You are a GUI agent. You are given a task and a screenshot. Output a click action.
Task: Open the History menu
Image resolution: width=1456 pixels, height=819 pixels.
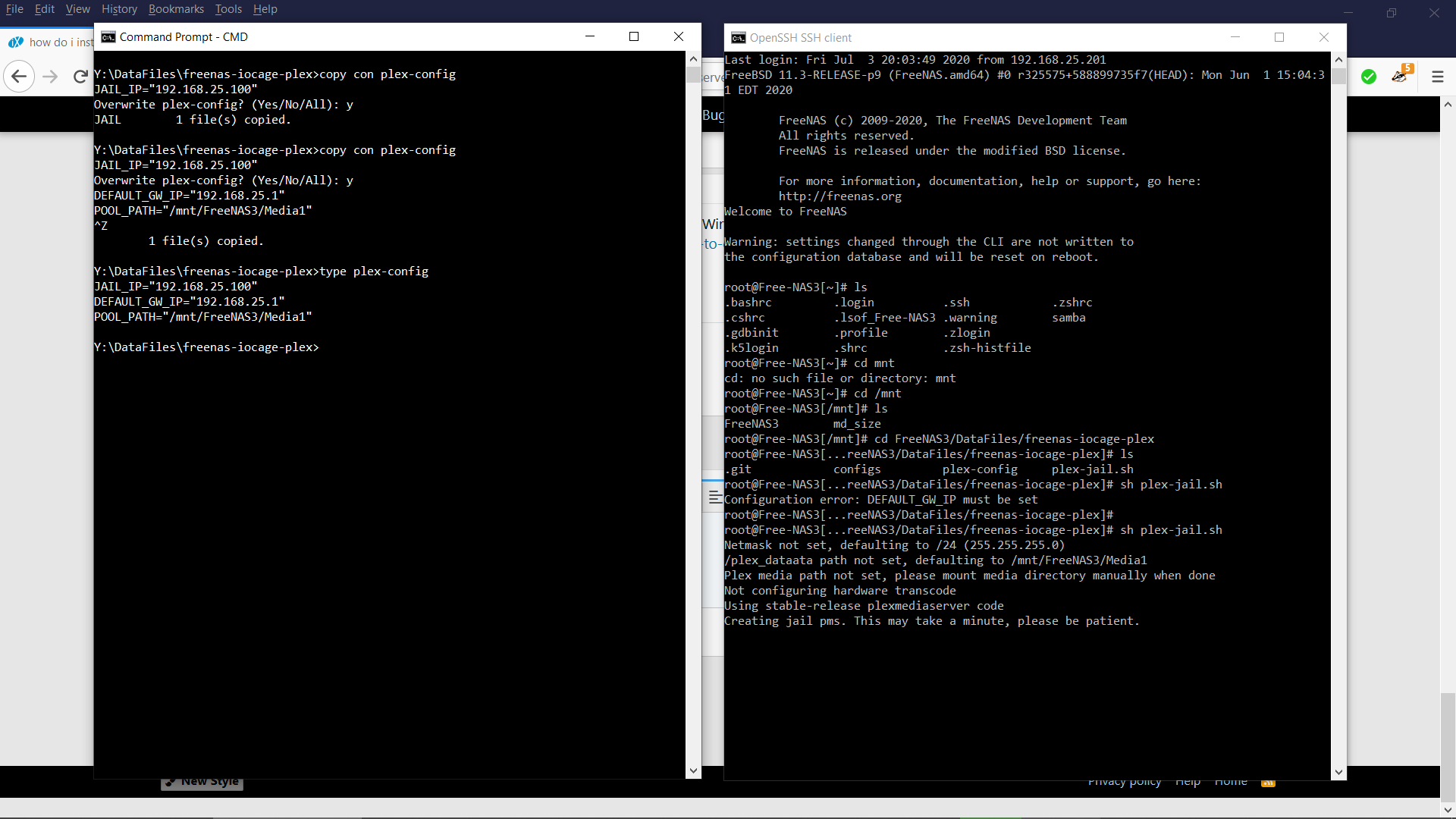coord(119,9)
